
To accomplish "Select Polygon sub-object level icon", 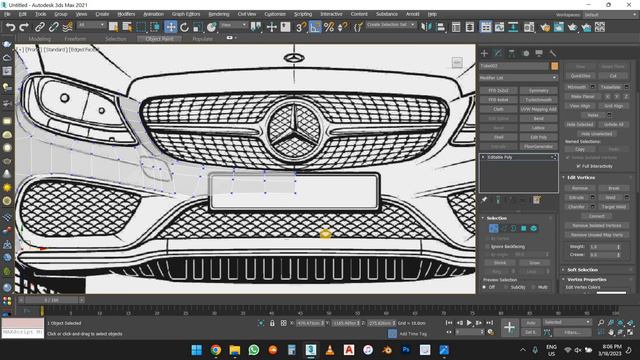I will 524,228.
